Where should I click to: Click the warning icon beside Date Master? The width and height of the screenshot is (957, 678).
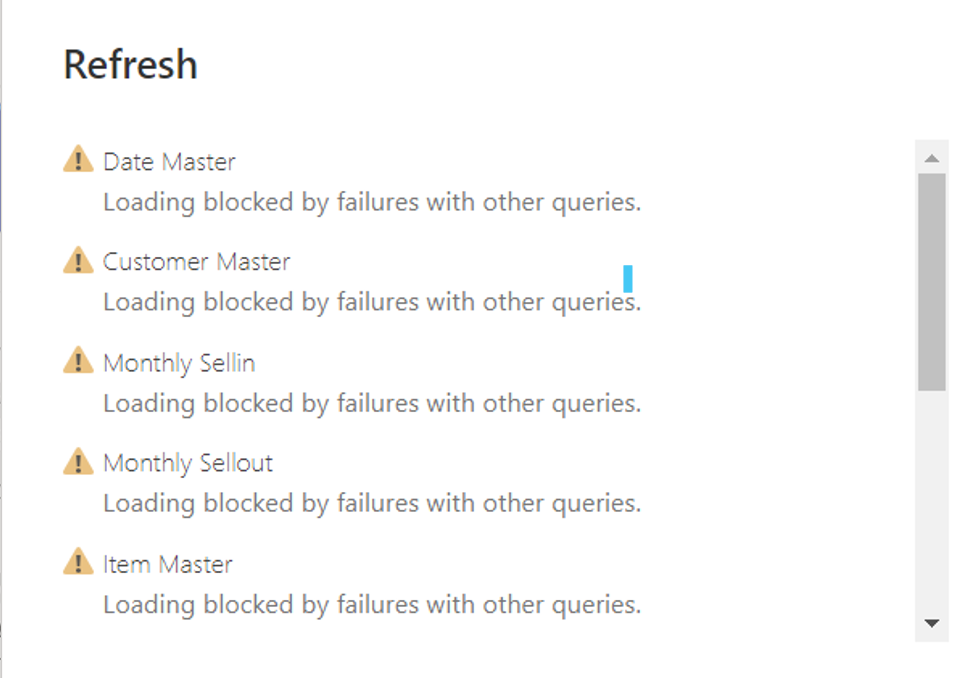tap(78, 160)
